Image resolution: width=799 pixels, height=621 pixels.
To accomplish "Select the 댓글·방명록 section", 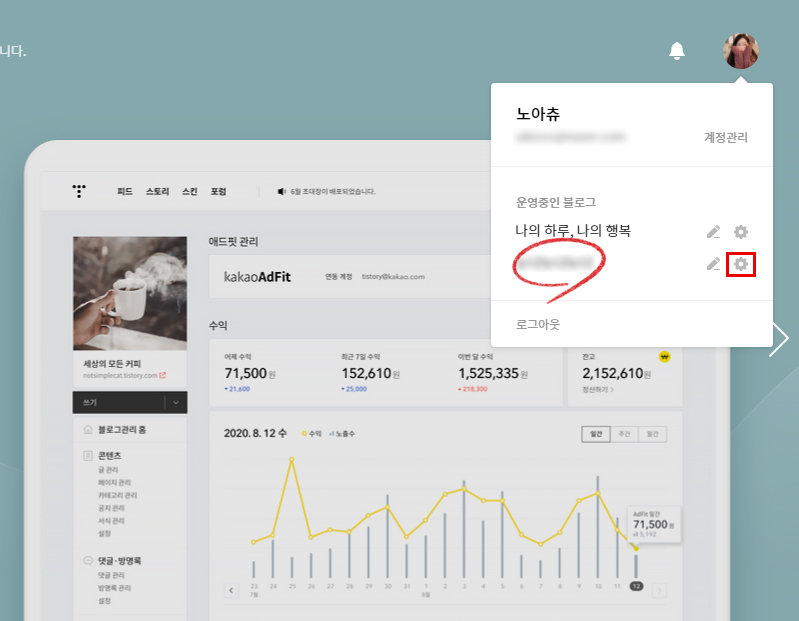I will [120, 561].
